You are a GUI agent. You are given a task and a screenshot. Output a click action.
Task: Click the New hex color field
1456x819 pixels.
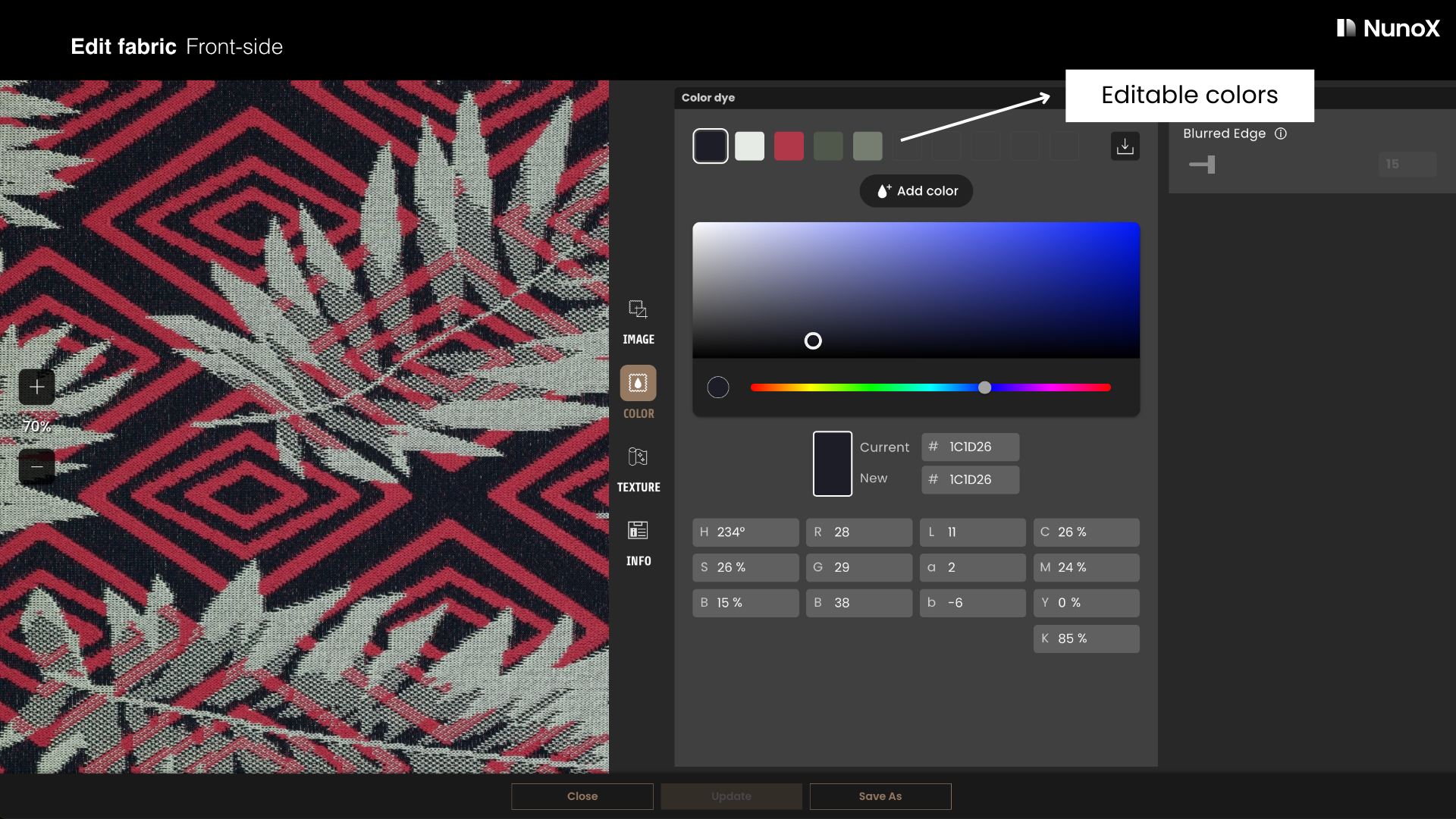point(970,480)
